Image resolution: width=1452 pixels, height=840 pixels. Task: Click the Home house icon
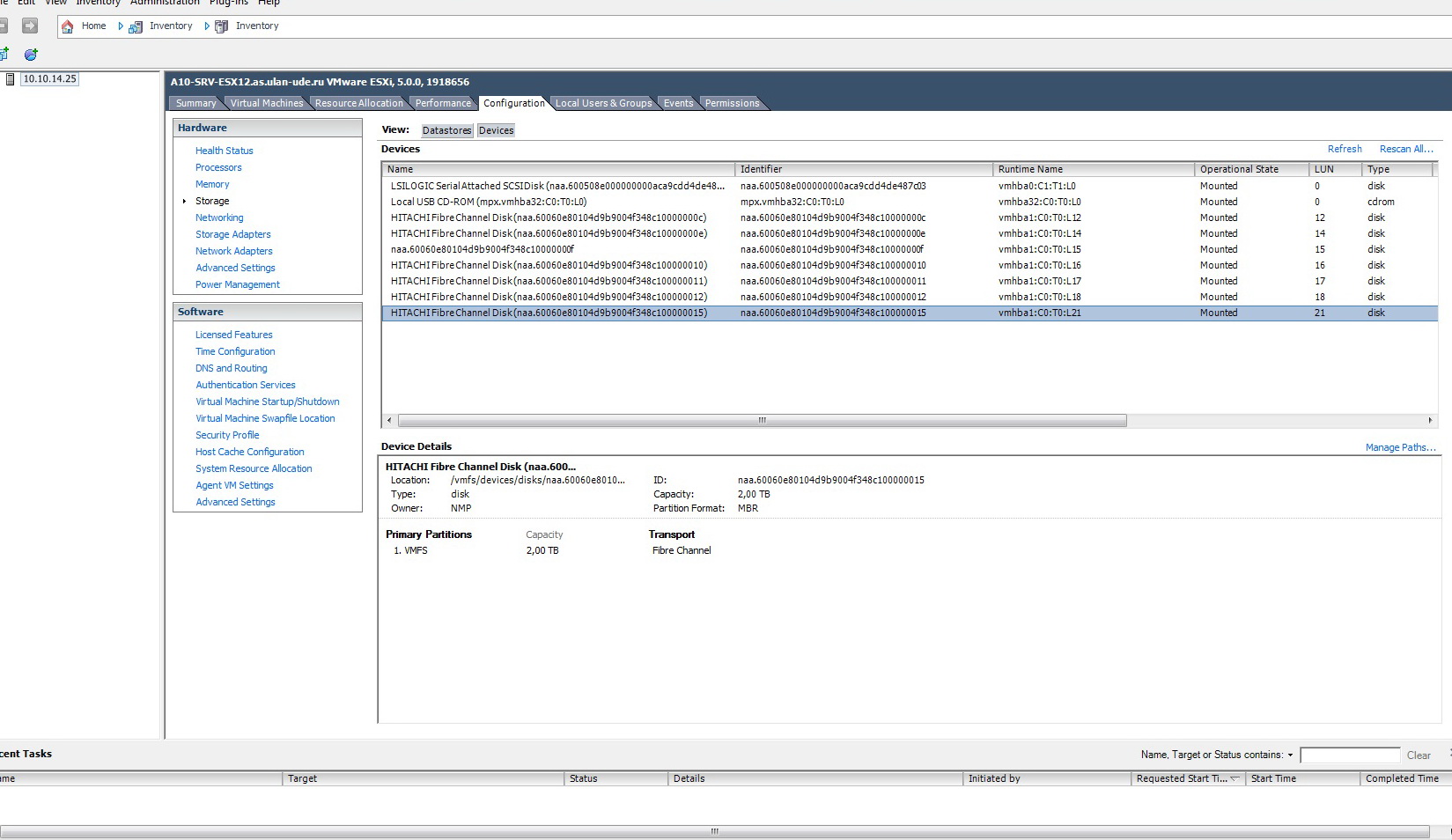coord(68,26)
